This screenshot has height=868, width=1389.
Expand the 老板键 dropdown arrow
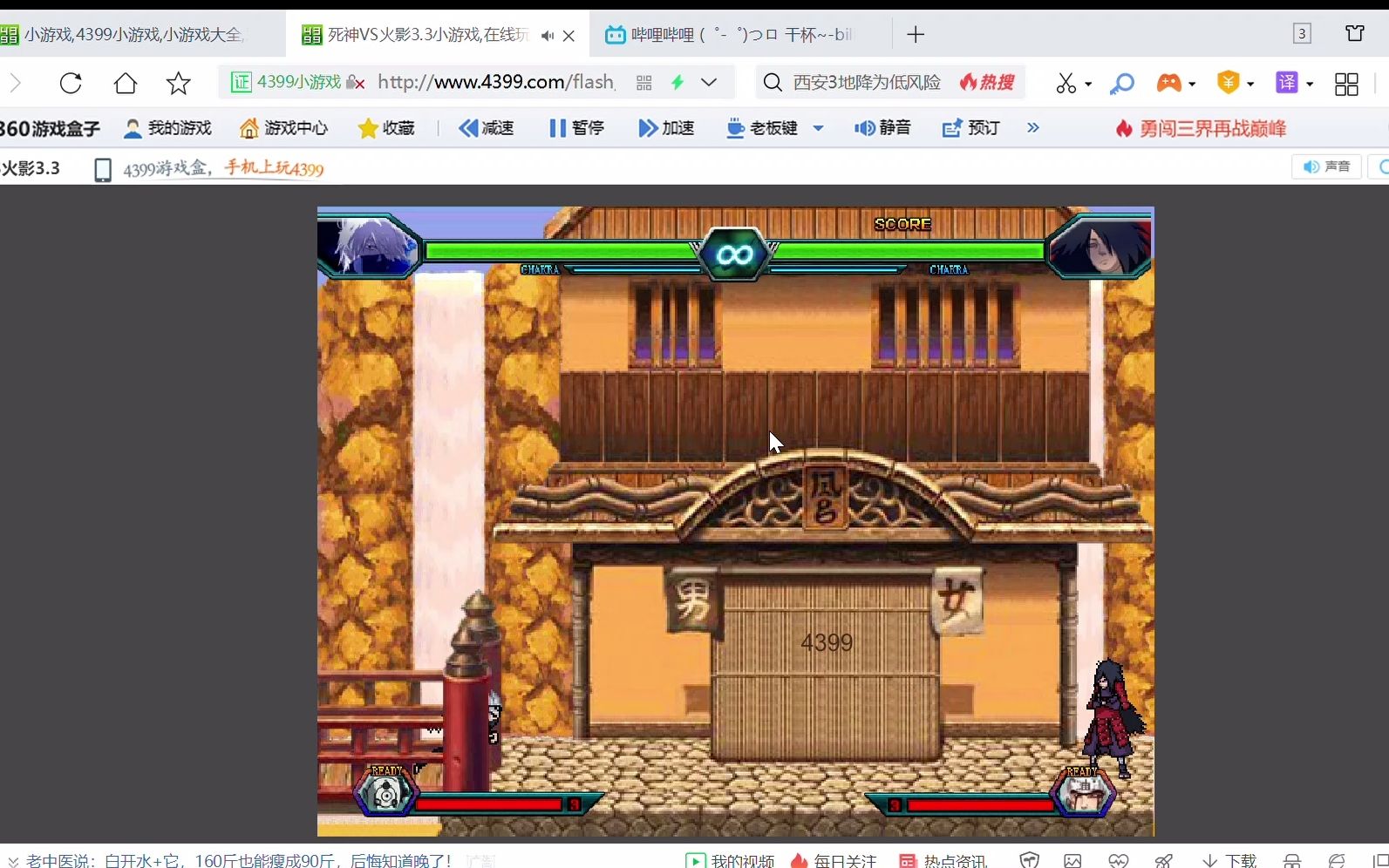coord(818,129)
